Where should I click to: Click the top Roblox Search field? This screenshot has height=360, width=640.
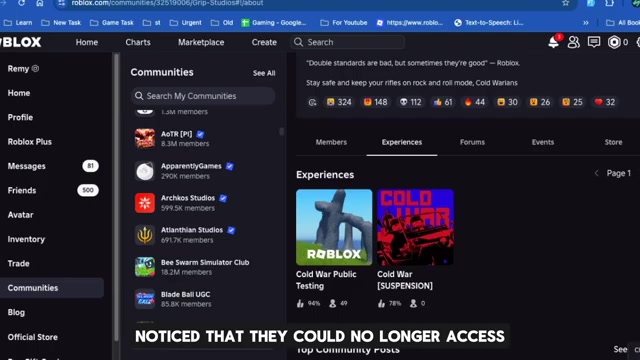point(347,42)
